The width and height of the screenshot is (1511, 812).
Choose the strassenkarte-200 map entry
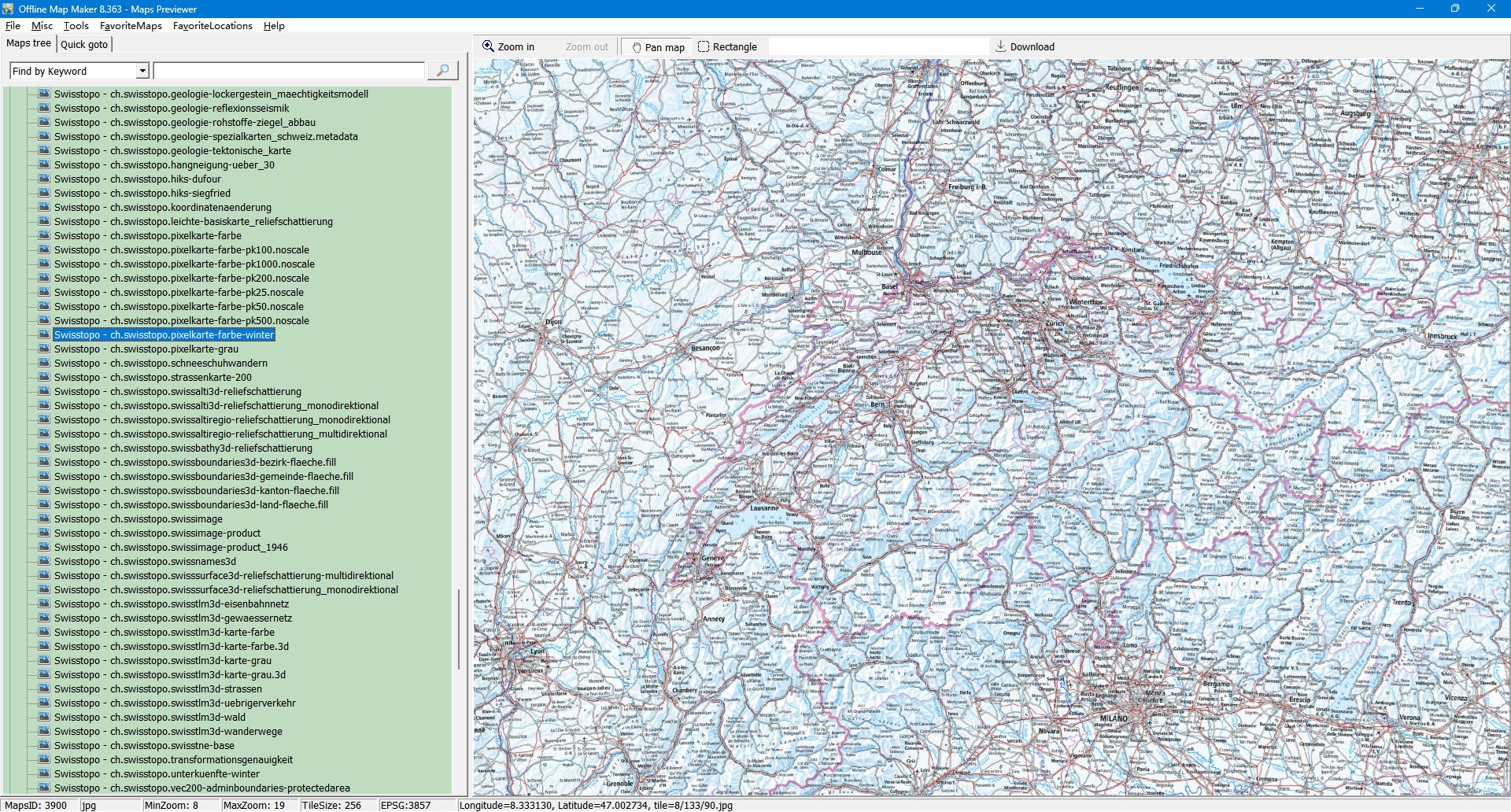coord(153,378)
